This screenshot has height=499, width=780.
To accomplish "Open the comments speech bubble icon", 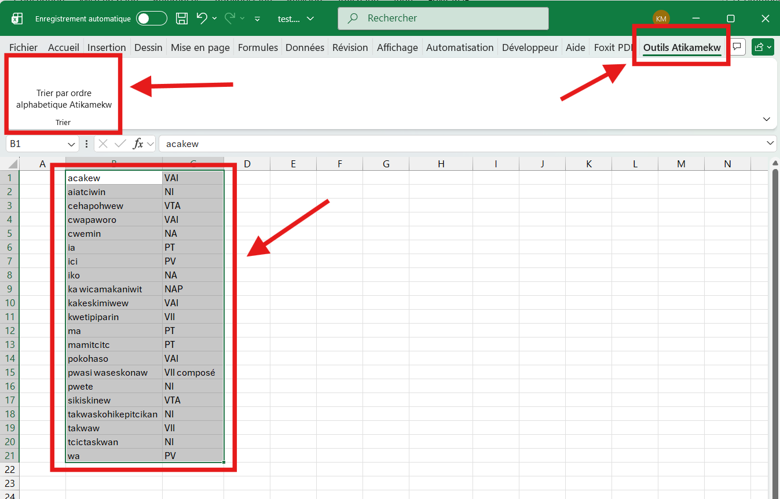I will 737,47.
